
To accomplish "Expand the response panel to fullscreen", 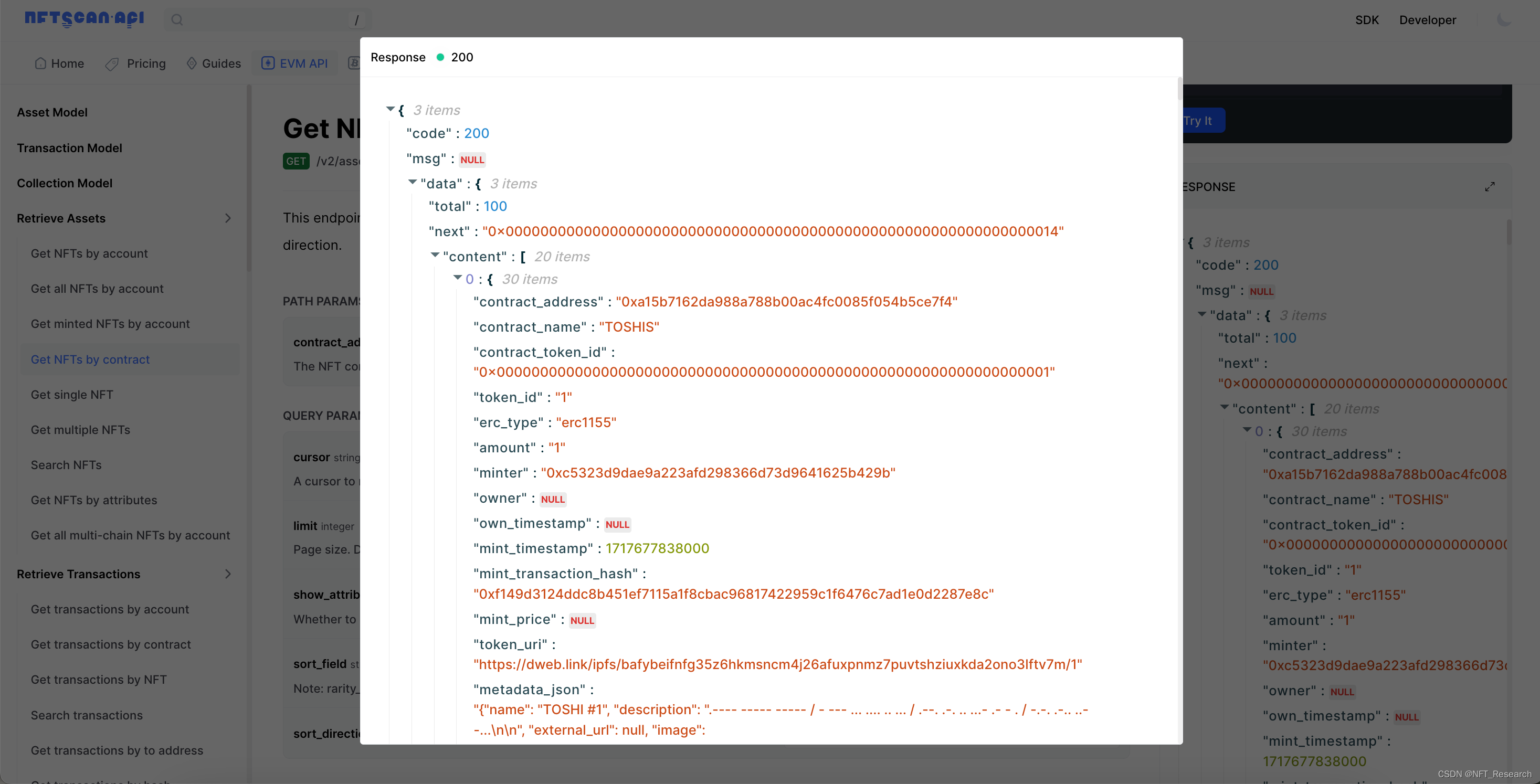I will point(1490,186).
